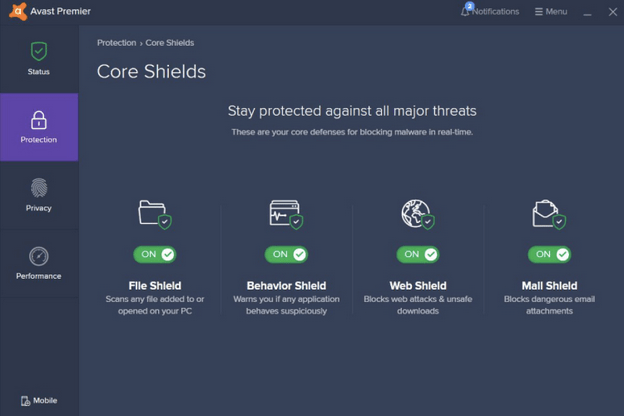
Task: Disable the Mail Shield switch
Action: point(549,254)
